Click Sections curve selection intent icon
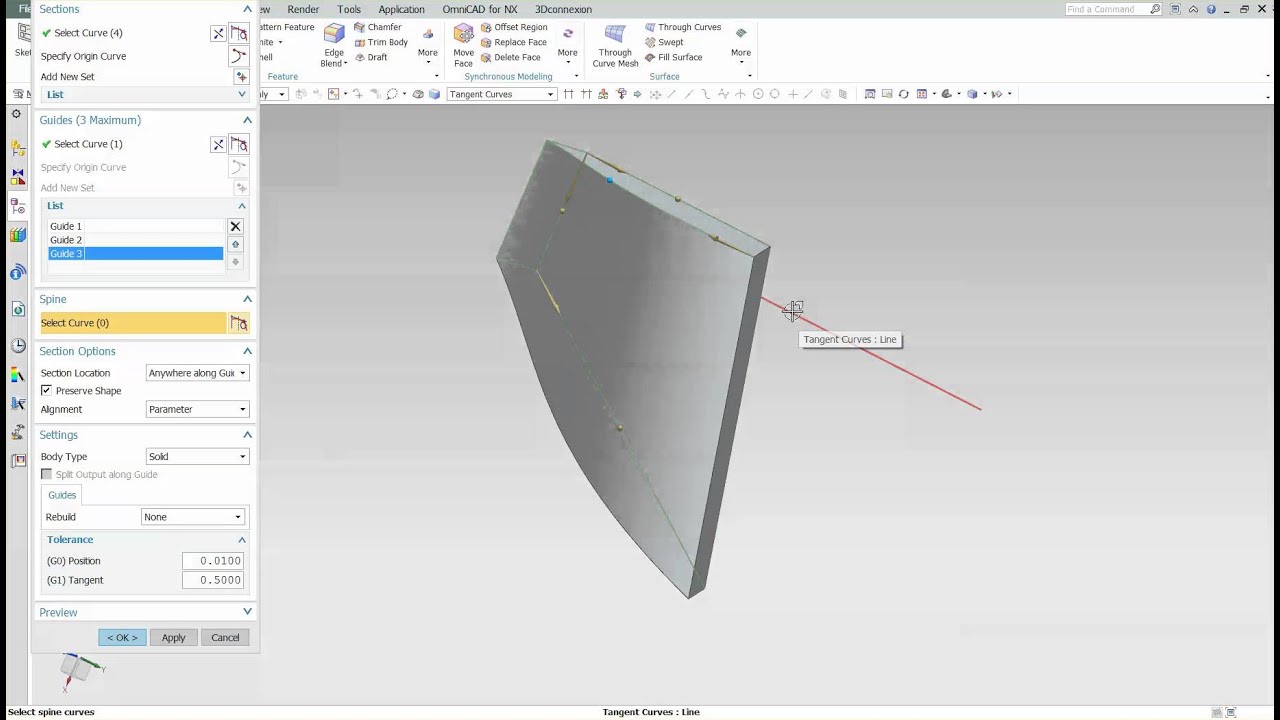The width and height of the screenshot is (1280, 720). [239, 33]
